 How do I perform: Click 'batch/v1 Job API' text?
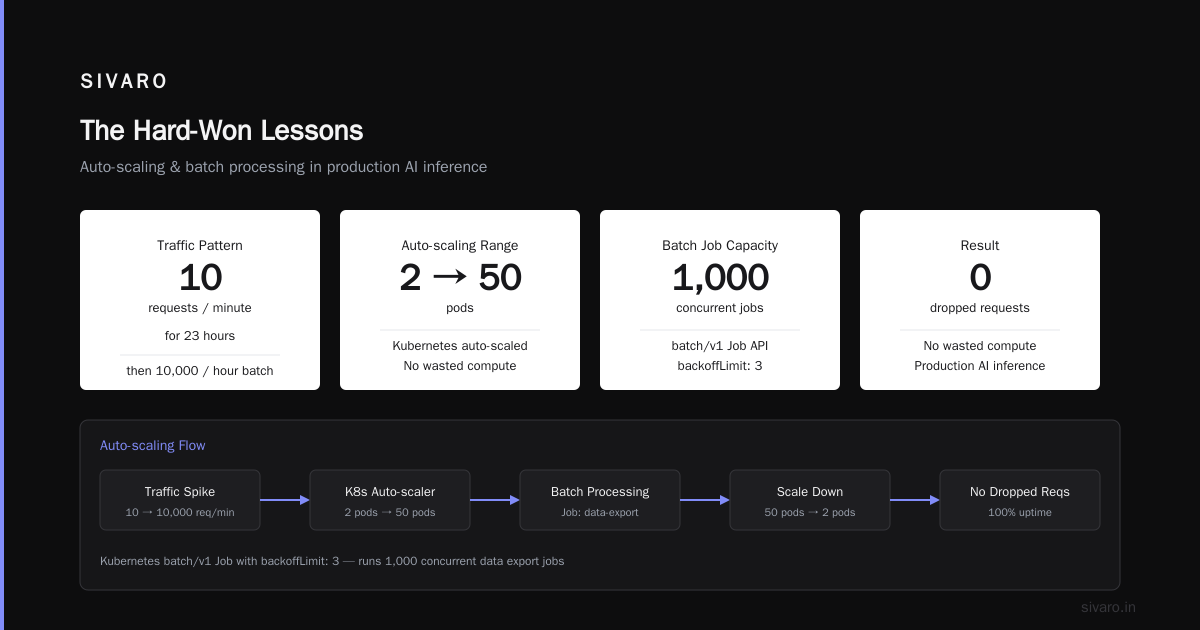point(720,346)
